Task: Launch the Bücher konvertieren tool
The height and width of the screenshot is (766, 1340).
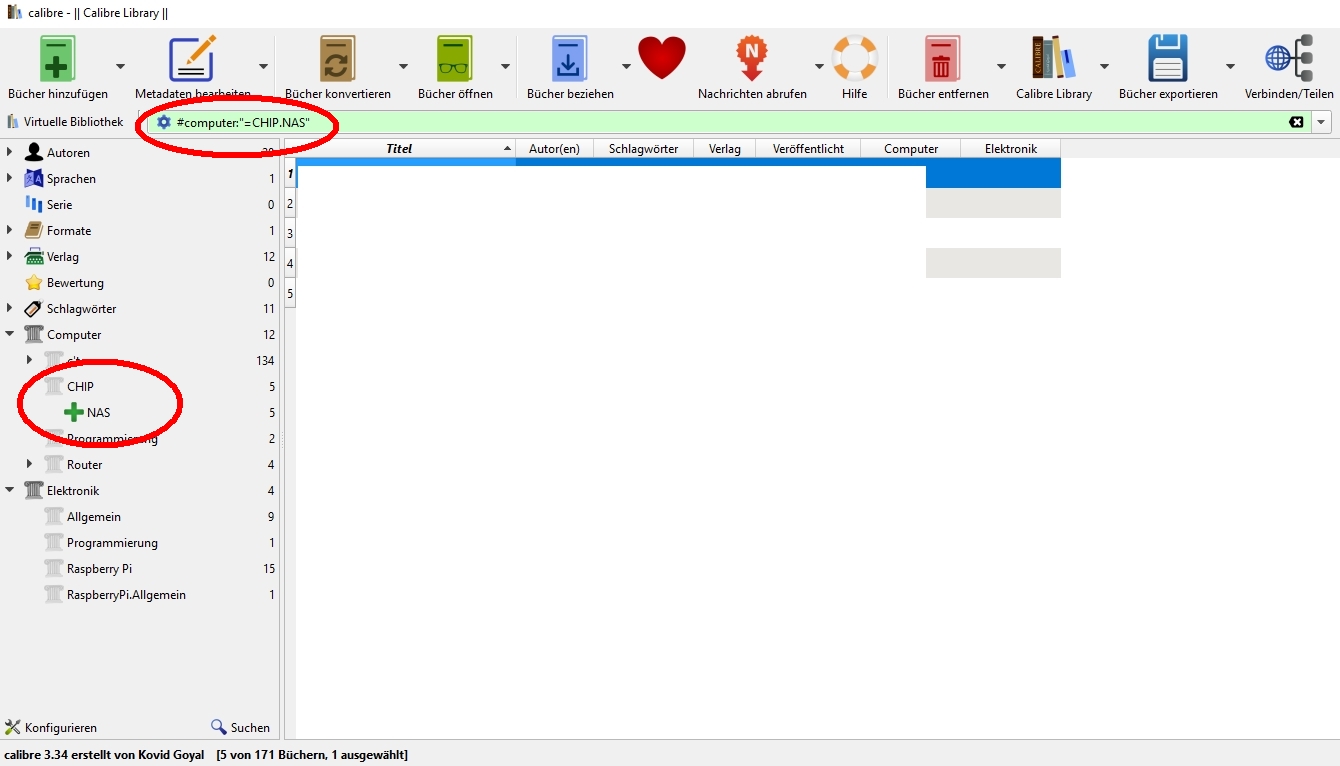Action: point(337,59)
